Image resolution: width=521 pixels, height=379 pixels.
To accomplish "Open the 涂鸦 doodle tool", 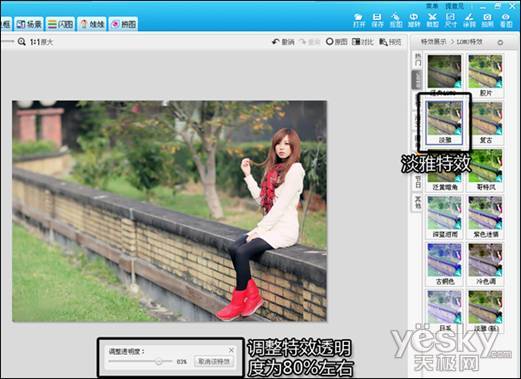I will click(x=469, y=21).
